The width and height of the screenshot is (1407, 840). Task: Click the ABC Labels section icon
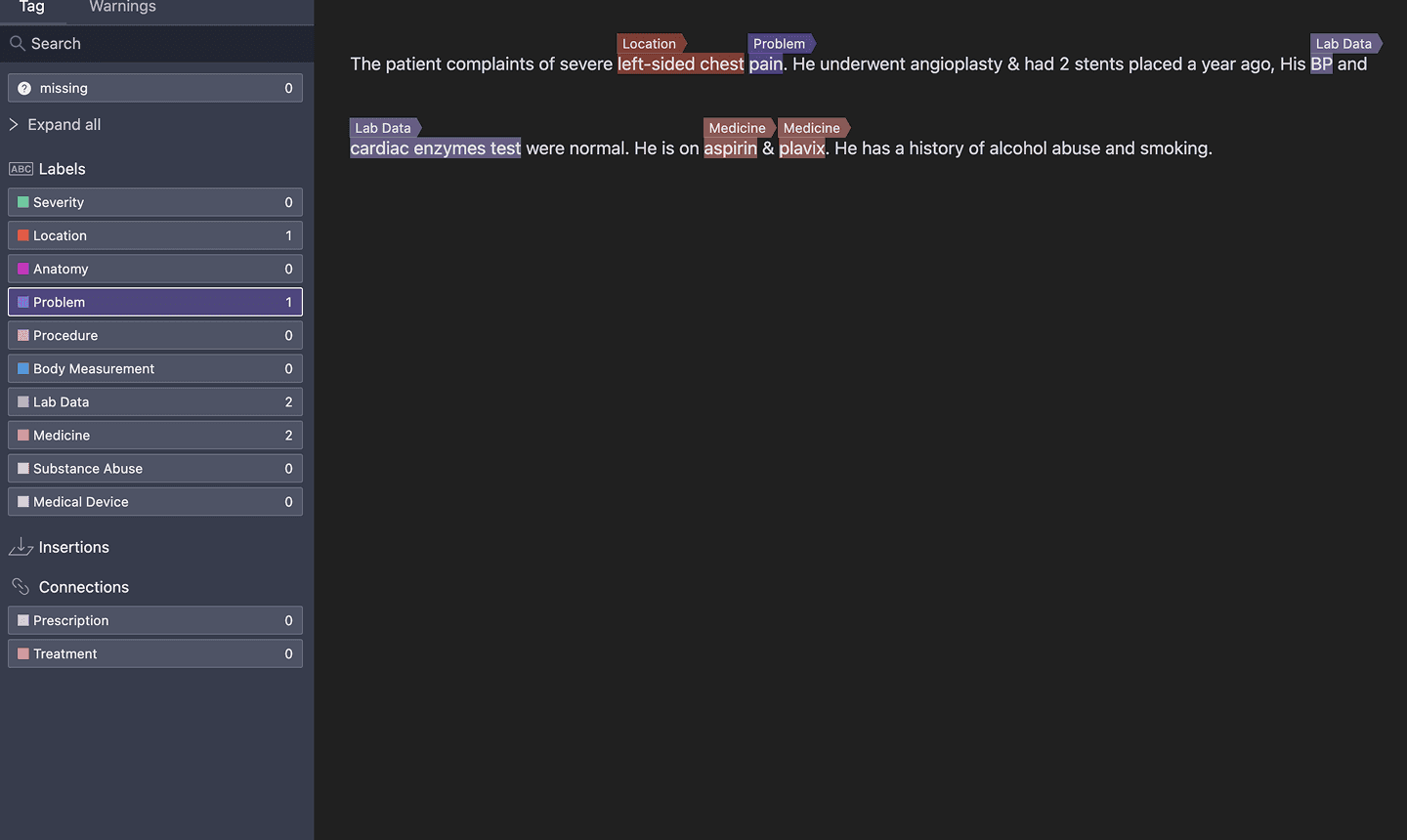(21, 169)
